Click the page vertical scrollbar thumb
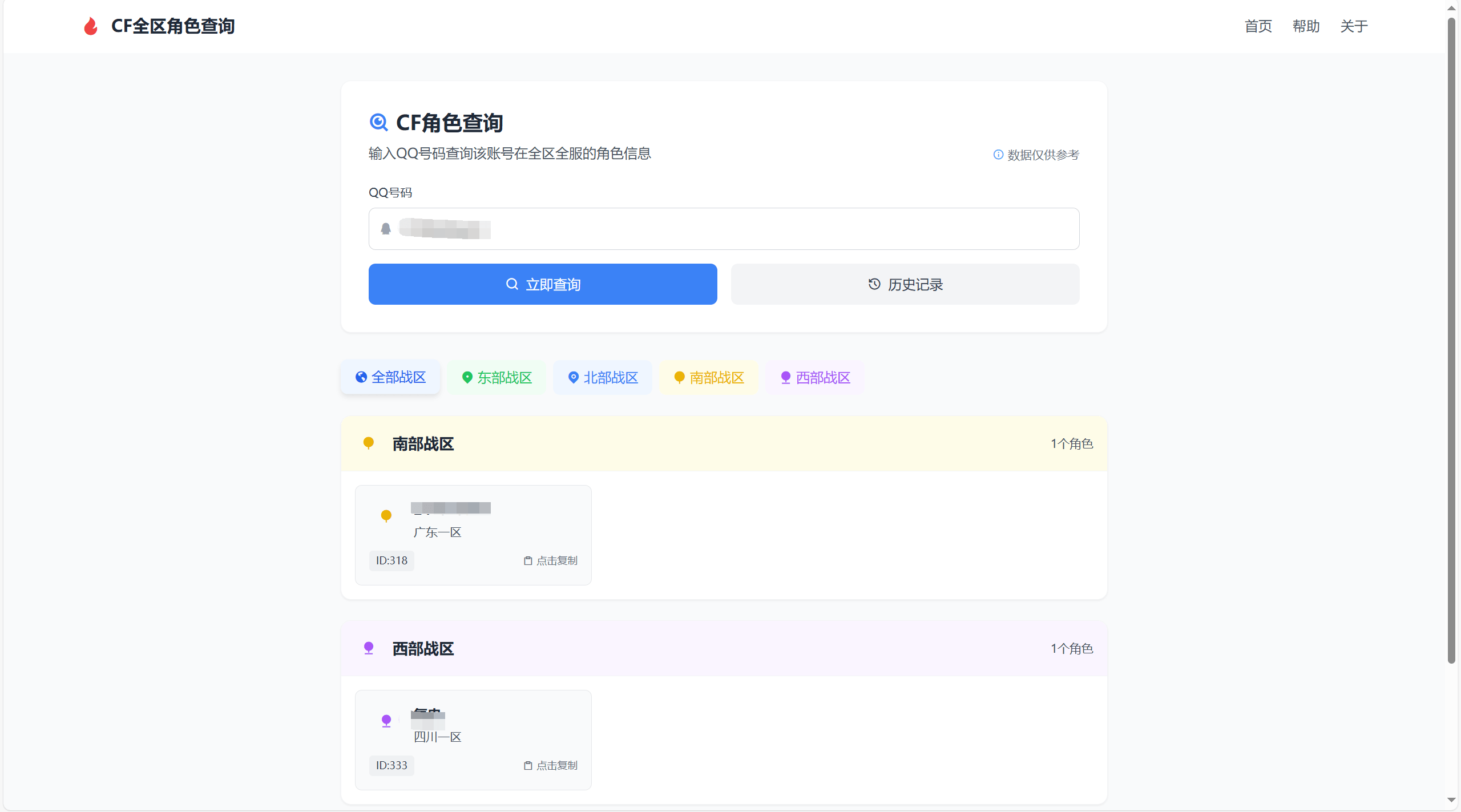Screen dimensions: 1461x812 pos(1452,341)
